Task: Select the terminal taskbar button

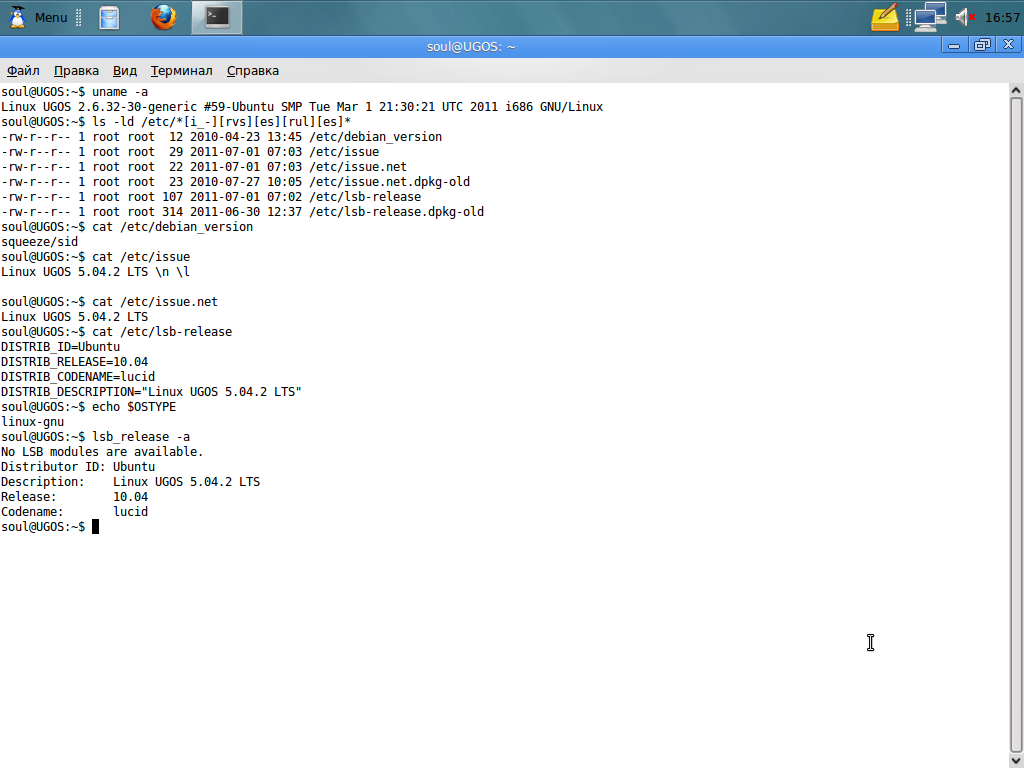Action: 217,18
